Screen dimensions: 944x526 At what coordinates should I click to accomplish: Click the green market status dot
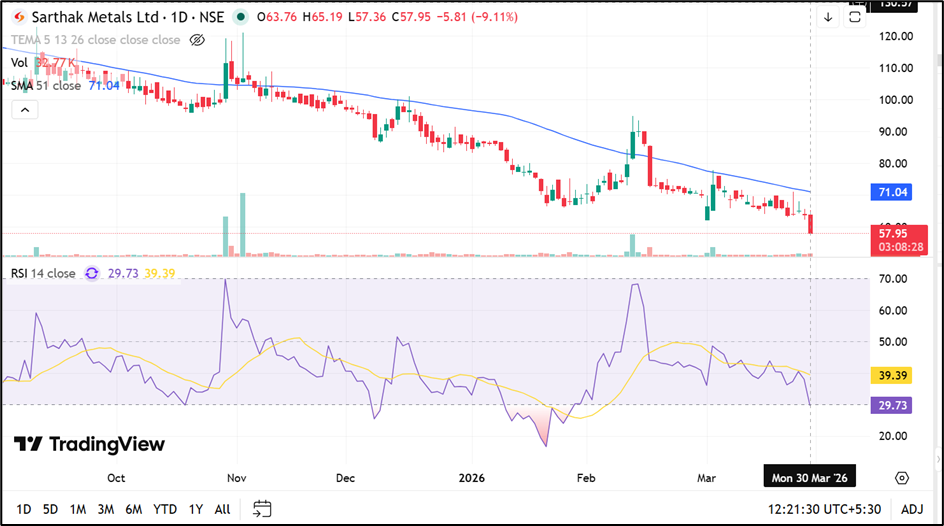[241, 18]
